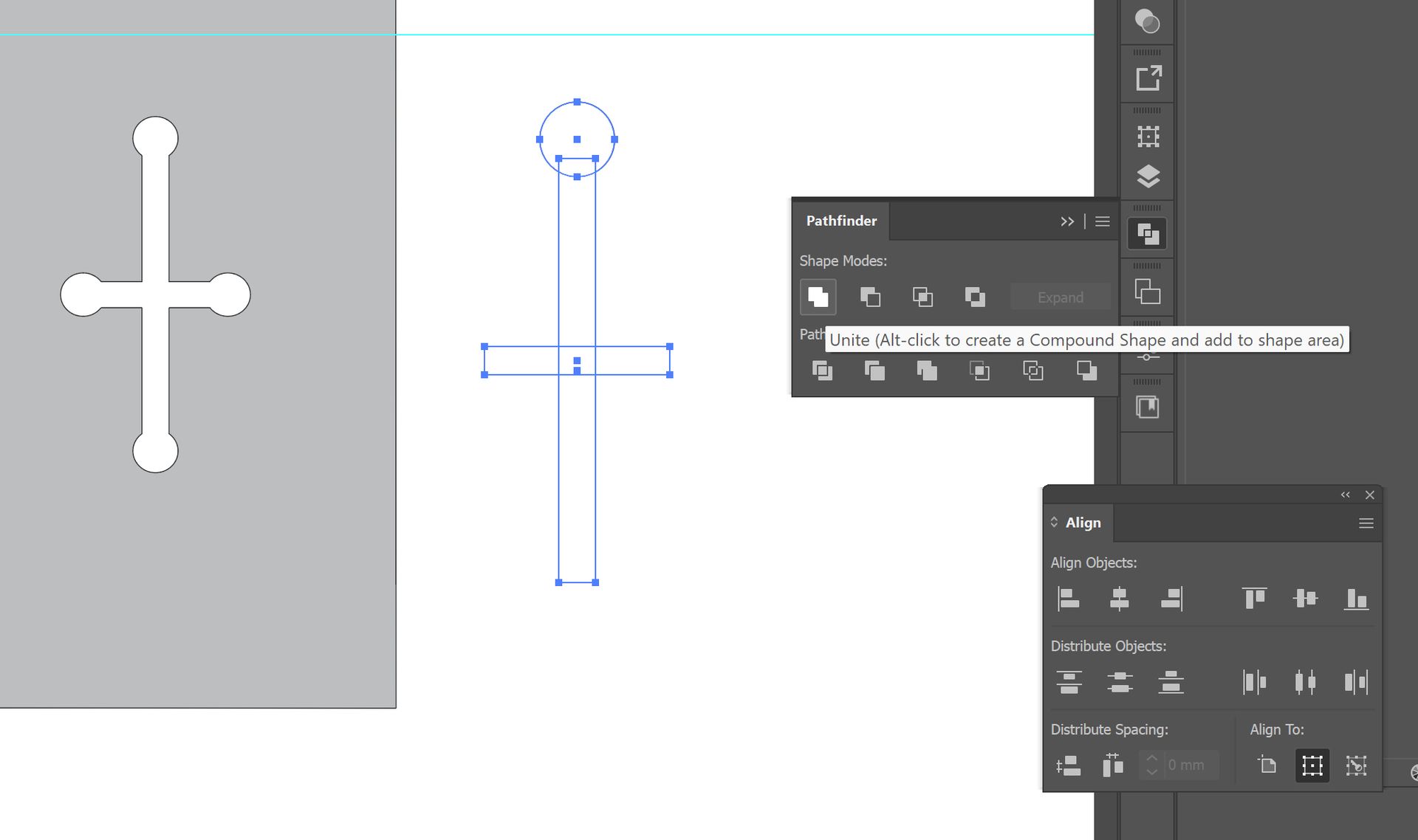This screenshot has width=1418, height=840.
Task: Click the Unite shape mode button
Action: pos(818,297)
